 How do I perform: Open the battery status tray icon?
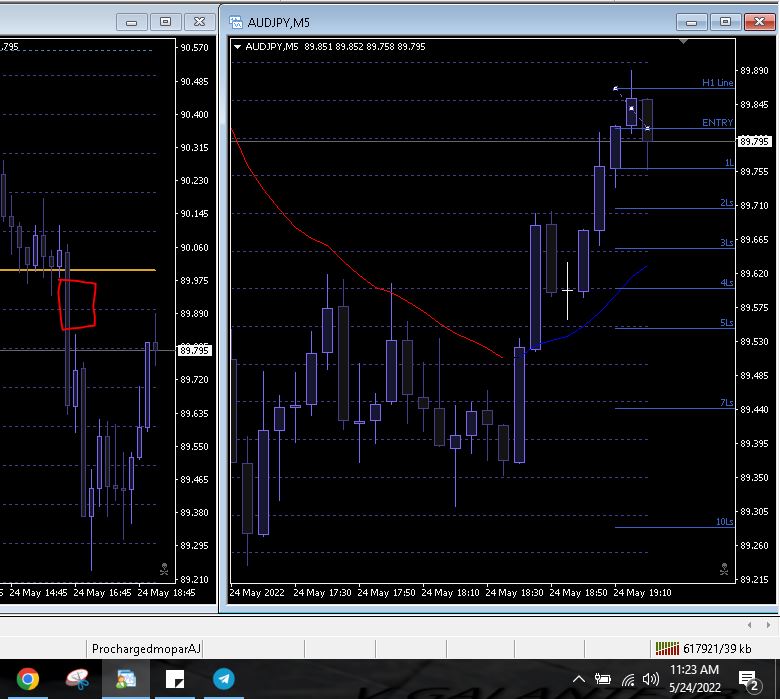tap(602, 679)
